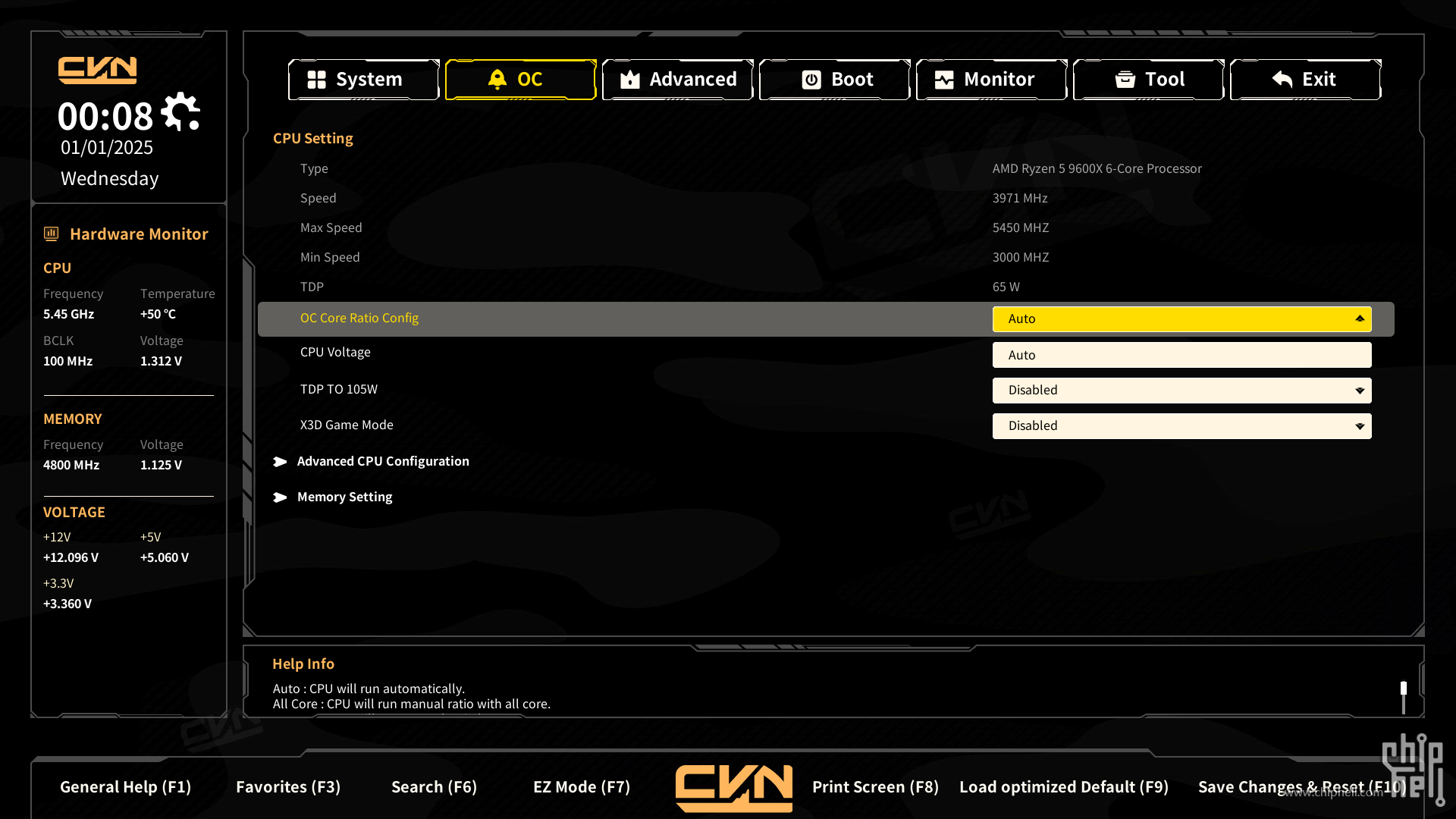This screenshot has height=819, width=1456.
Task: Click the 65 W TDP value
Action: (1006, 287)
